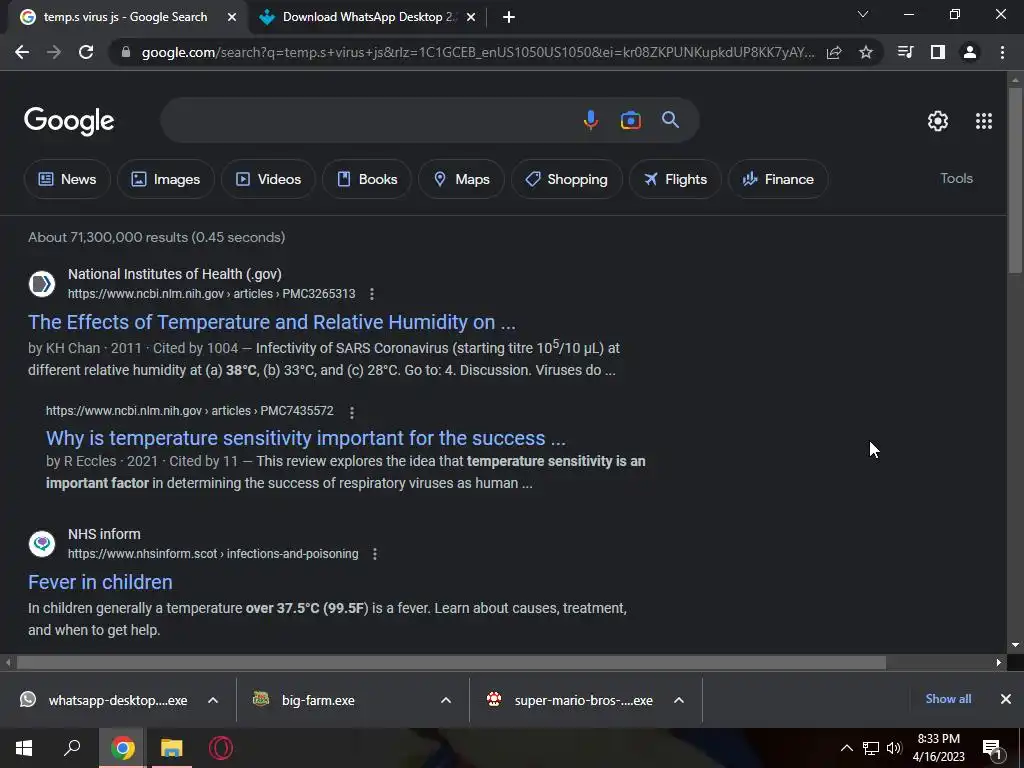Open the volume tray icon
This screenshot has width=1024, height=768.
tap(894, 748)
